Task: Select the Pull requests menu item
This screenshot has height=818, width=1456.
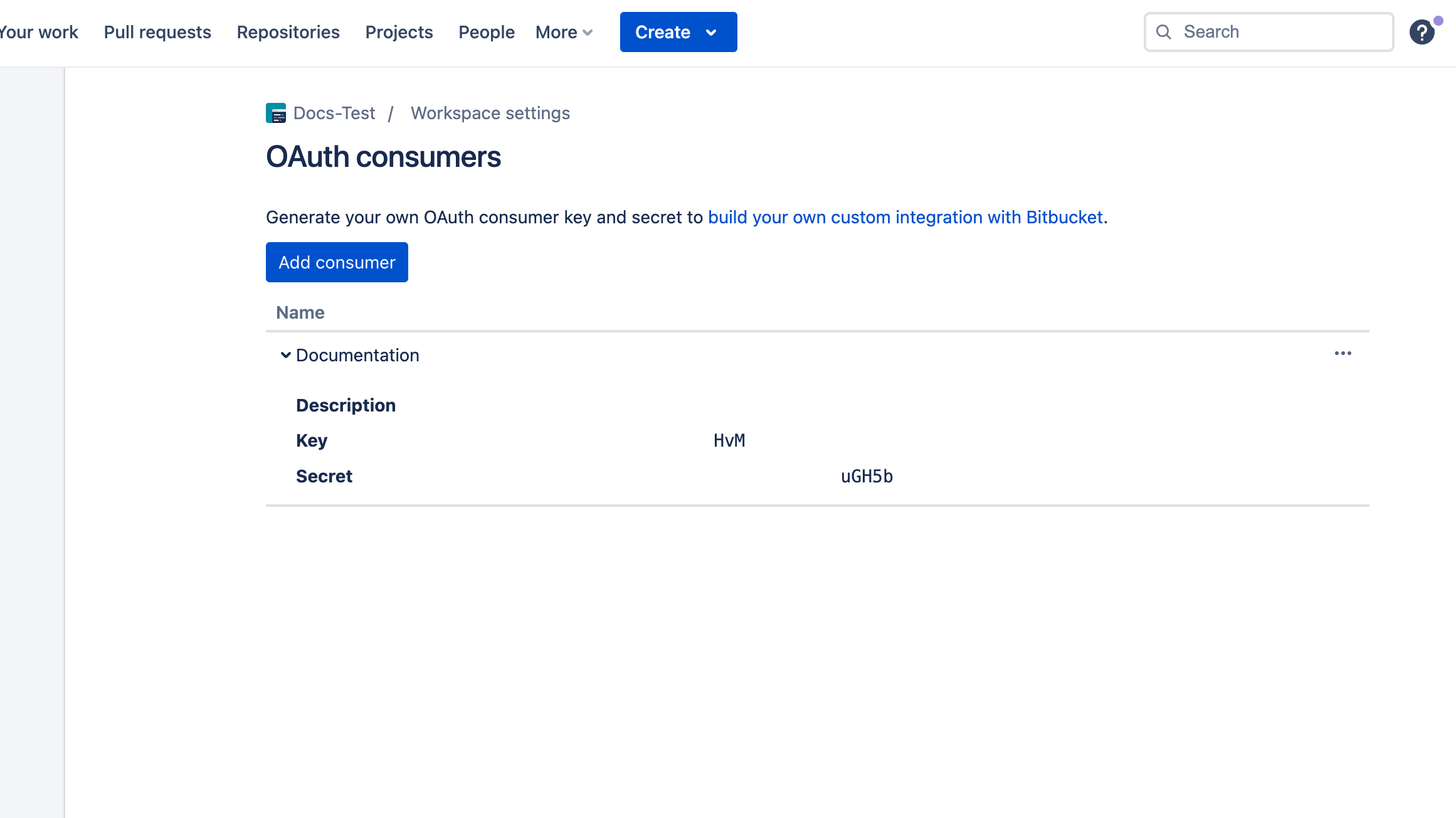Action: click(x=157, y=32)
